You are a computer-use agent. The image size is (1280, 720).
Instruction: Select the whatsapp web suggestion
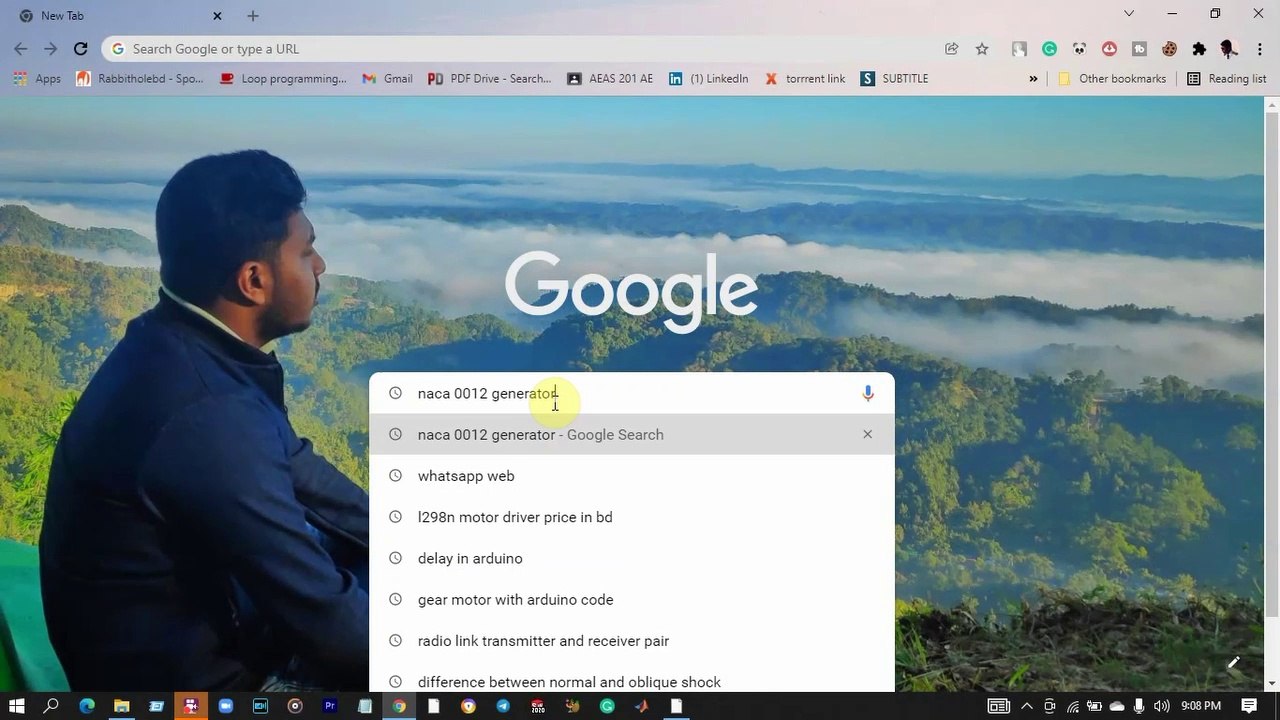[466, 476]
